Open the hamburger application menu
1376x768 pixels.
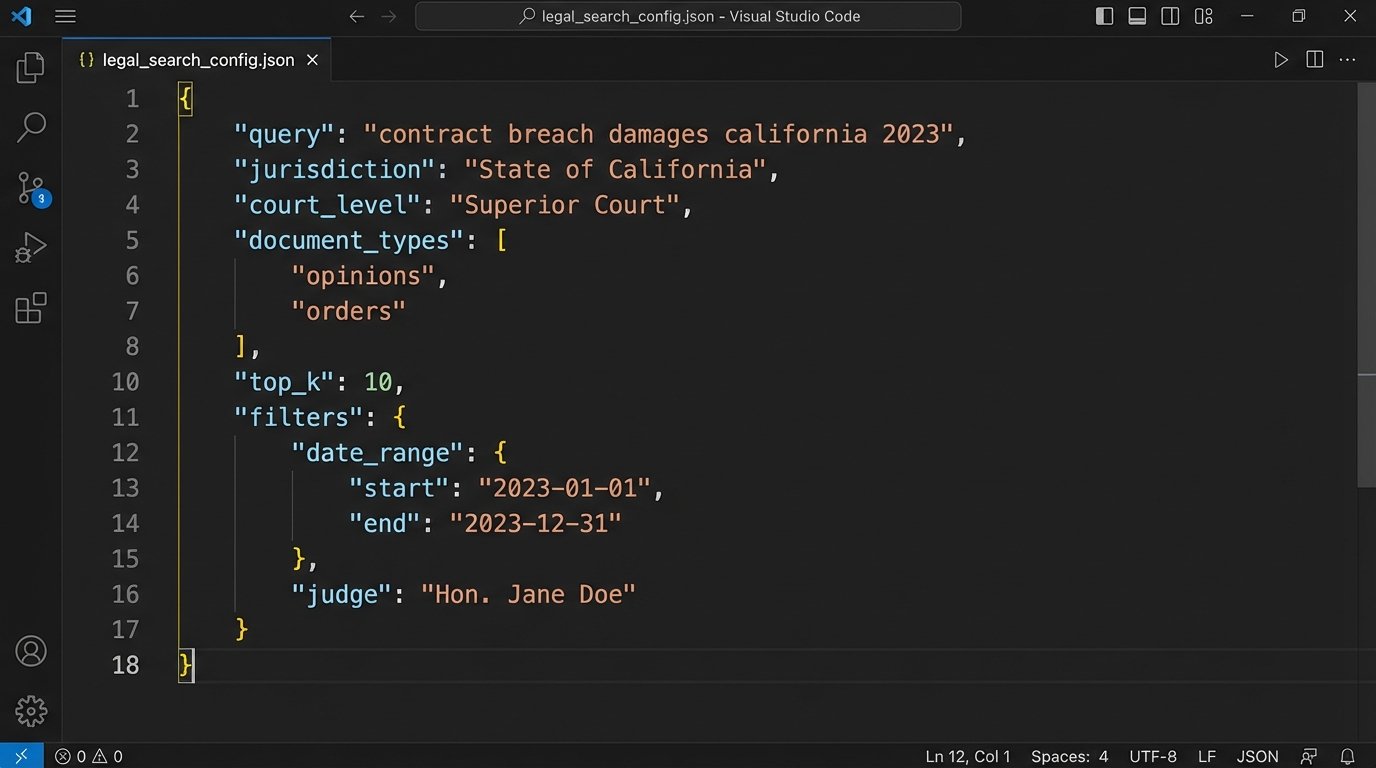click(65, 16)
